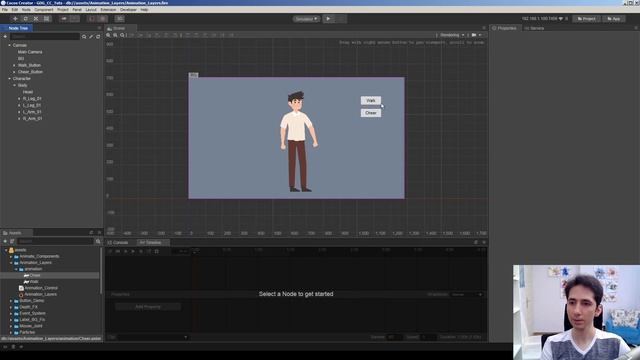Select the Rect transform tool in toolbar

click(47, 19)
